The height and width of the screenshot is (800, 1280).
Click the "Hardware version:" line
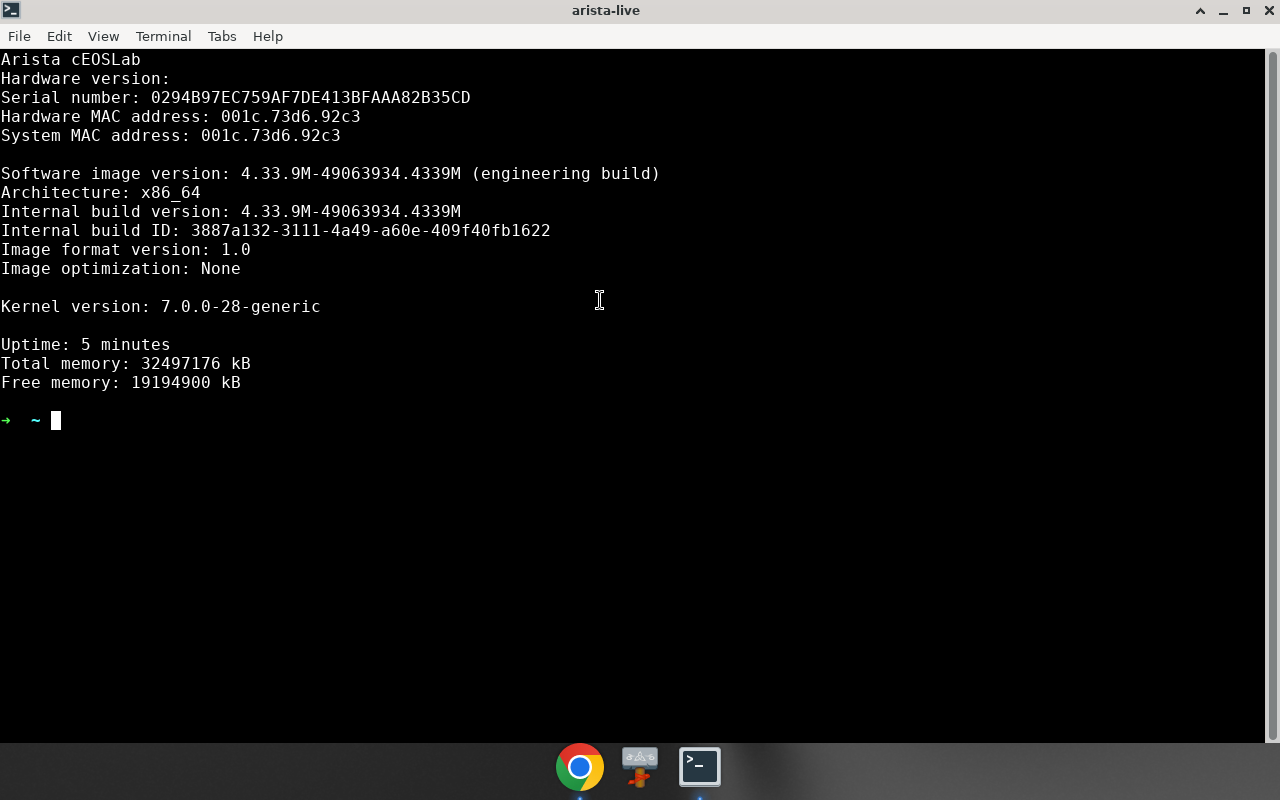(x=86, y=79)
